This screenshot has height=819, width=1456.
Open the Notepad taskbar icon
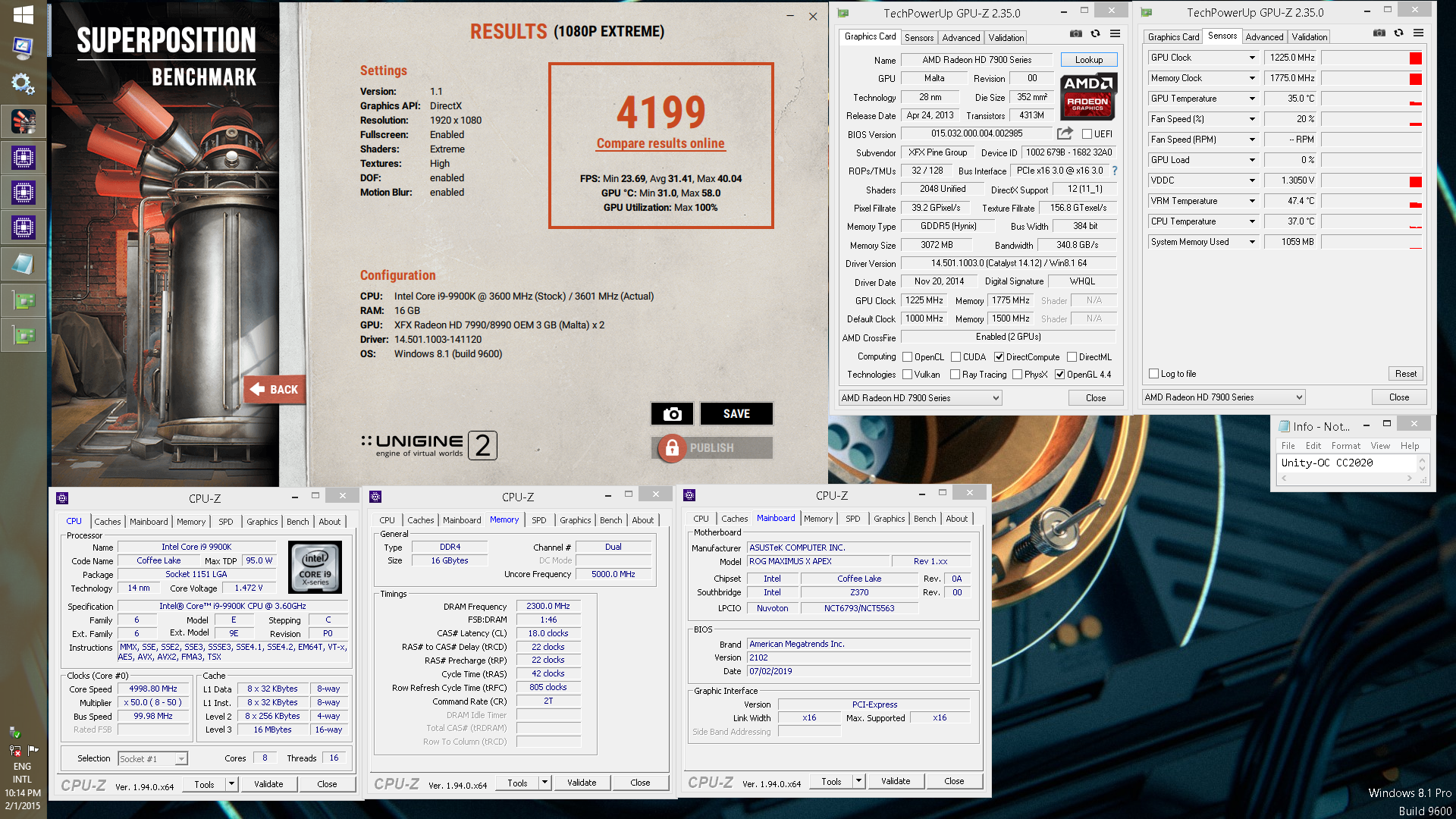[x=23, y=264]
